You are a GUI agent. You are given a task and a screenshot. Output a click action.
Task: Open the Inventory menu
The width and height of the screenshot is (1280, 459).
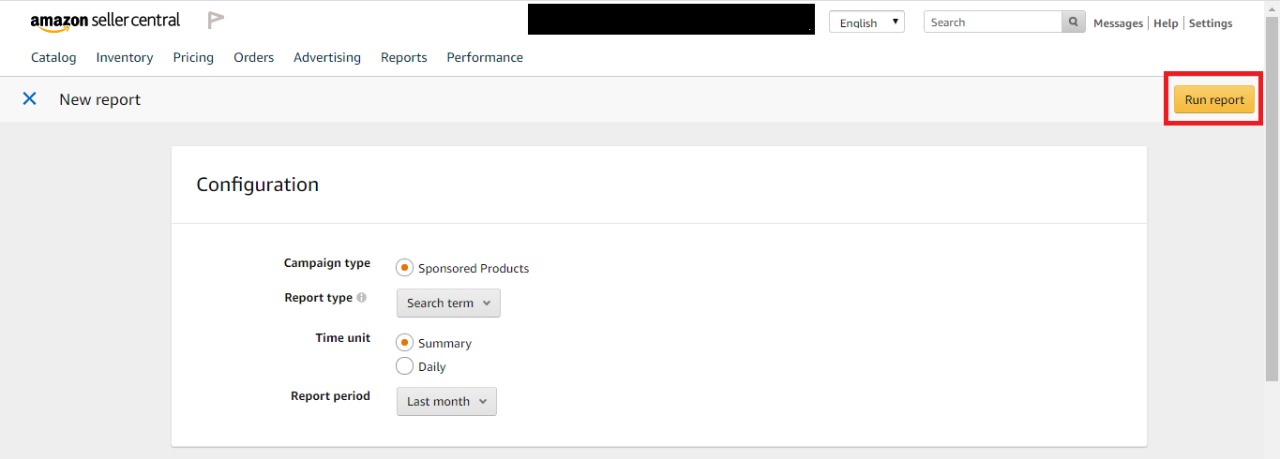(x=125, y=58)
